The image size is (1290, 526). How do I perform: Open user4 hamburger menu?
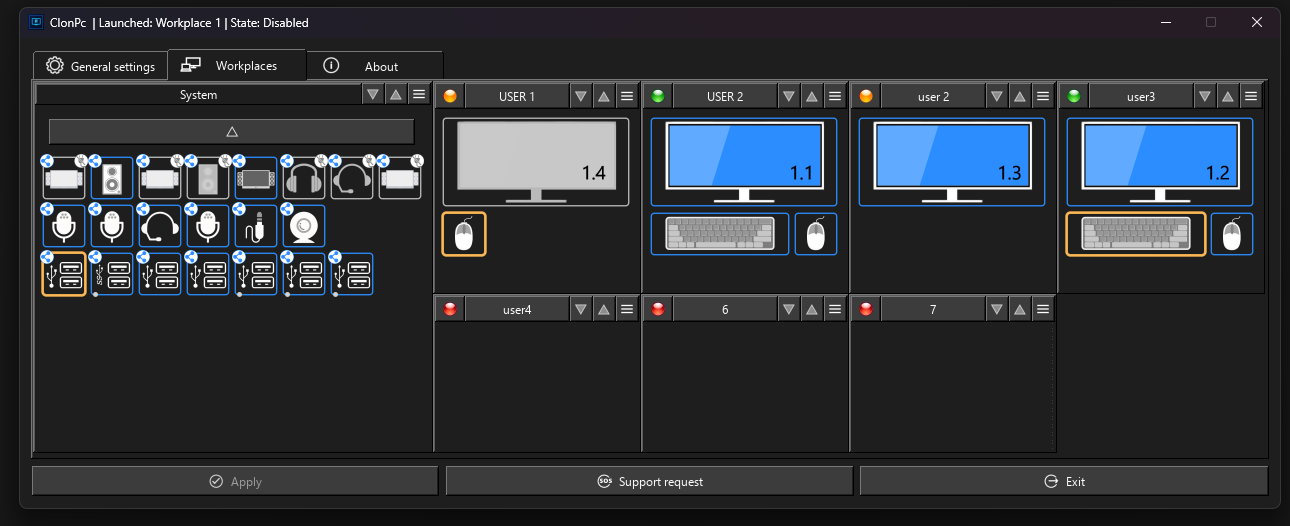tap(627, 310)
